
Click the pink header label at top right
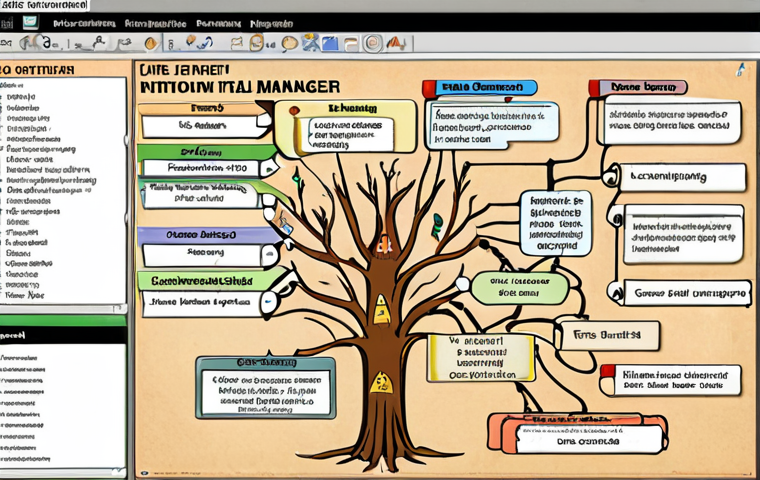click(643, 87)
